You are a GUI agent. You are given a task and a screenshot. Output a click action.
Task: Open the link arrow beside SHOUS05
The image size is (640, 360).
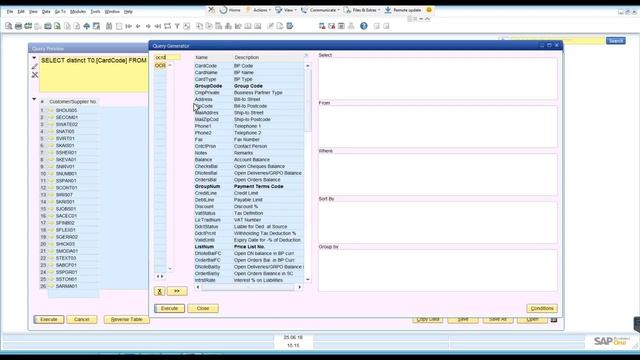pos(51,111)
